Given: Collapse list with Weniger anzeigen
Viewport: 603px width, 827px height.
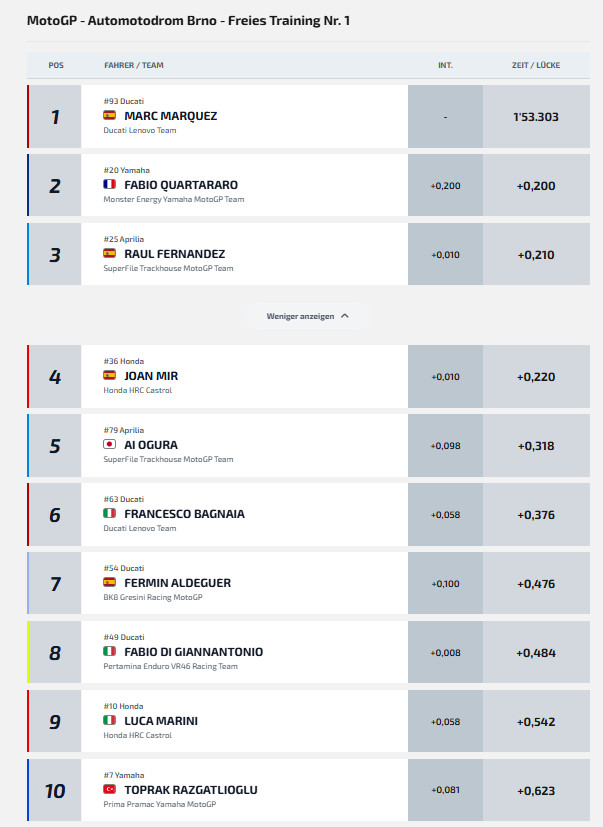Looking at the screenshot, I should pyautogui.click(x=308, y=316).
